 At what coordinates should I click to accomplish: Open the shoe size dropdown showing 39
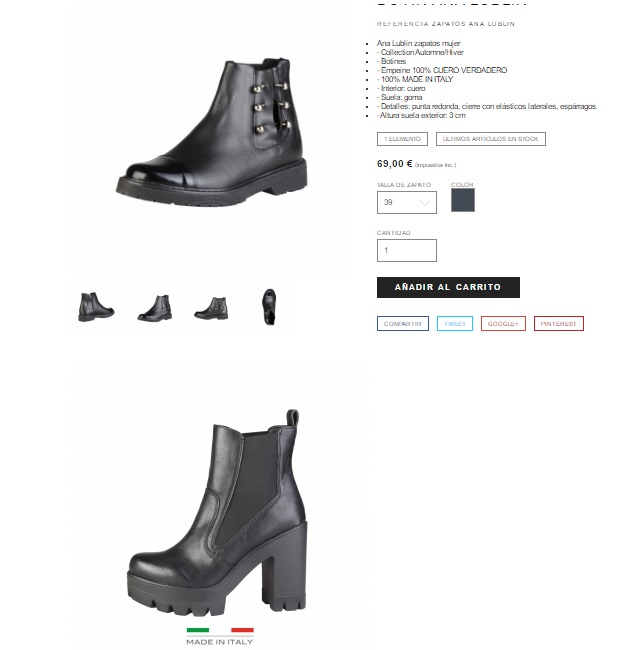point(406,202)
